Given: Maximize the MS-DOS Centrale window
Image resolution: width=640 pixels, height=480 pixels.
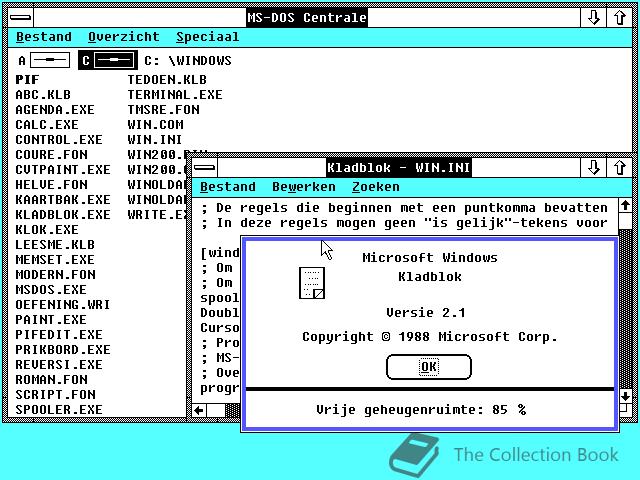Looking at the screenshot, I should (x=619, y=18).
